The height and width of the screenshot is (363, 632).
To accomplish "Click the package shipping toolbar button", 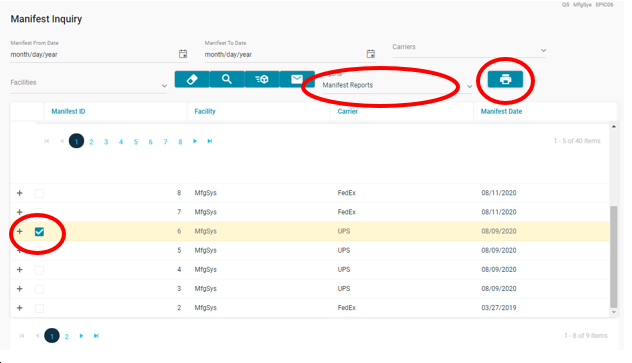I will pyautogui.click(x=262, y=79).
